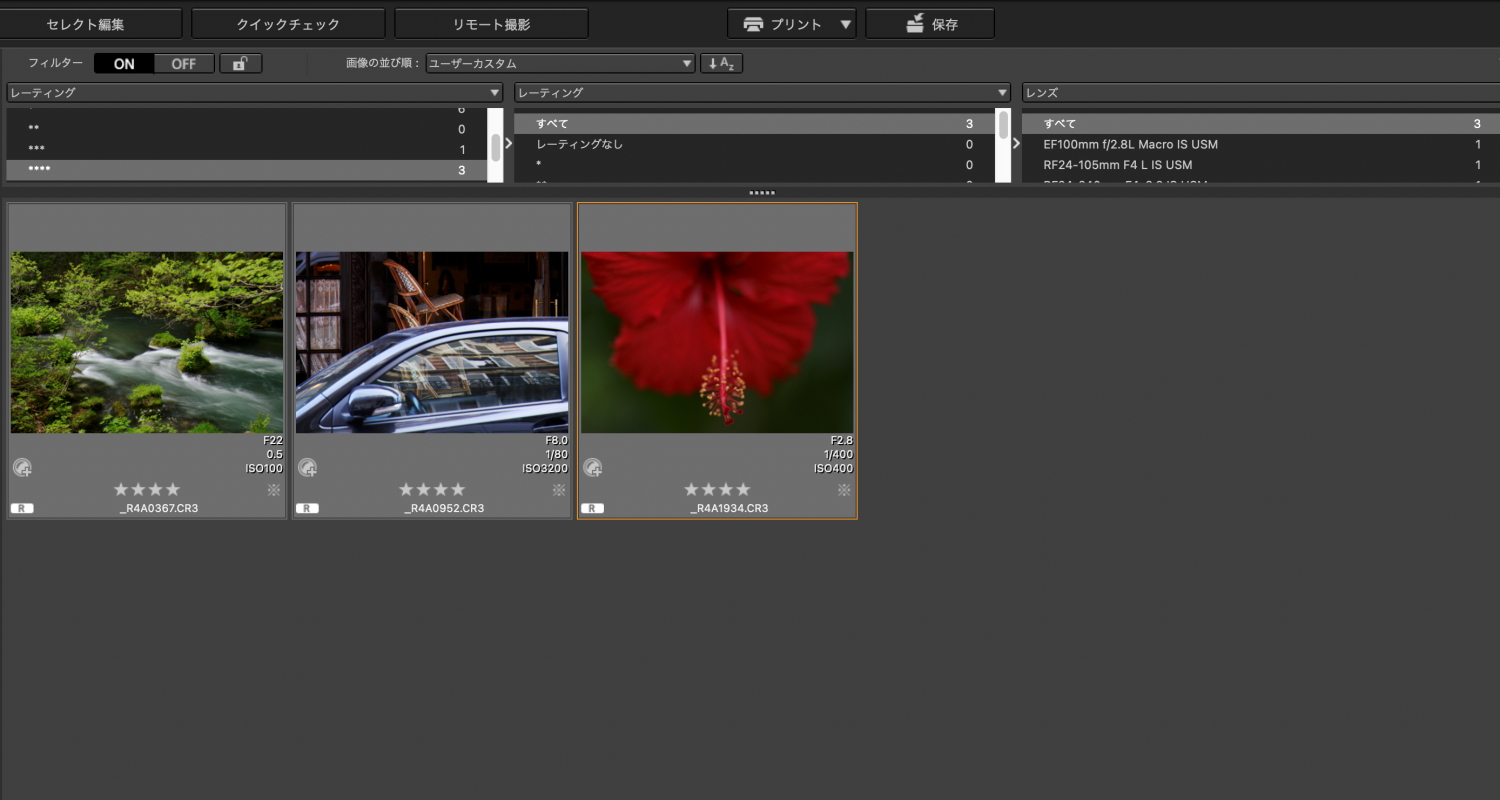
Task: Click the filter lock icon
Action: pos(240,64)
